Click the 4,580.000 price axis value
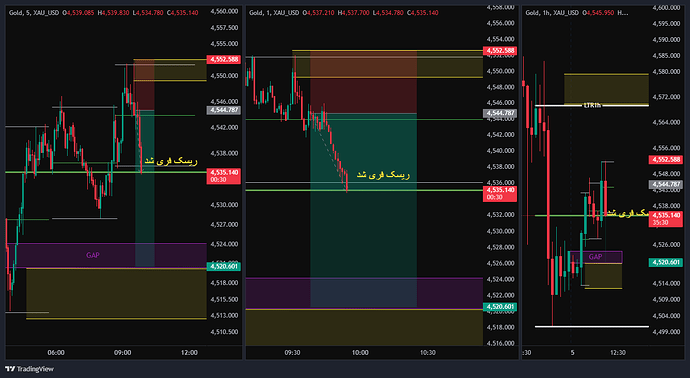 666,72
